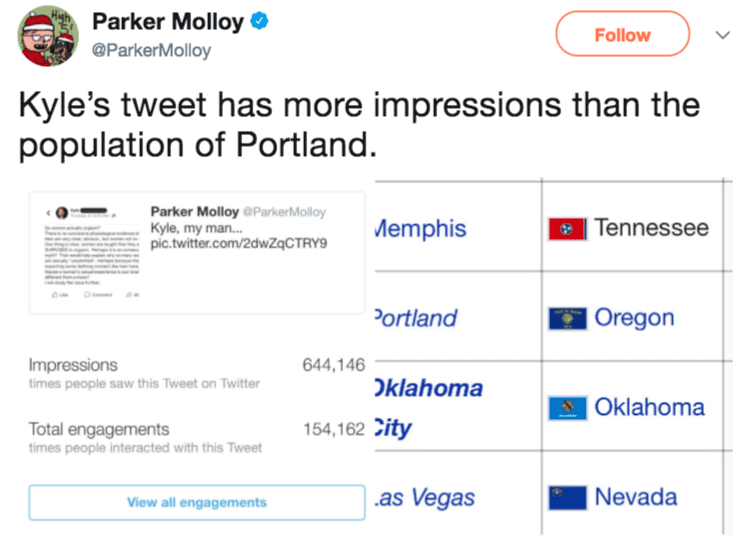Screen dimensions: 747x546
Task: Click the Oregon state flag icon
Action: click(x=567, y=319)
